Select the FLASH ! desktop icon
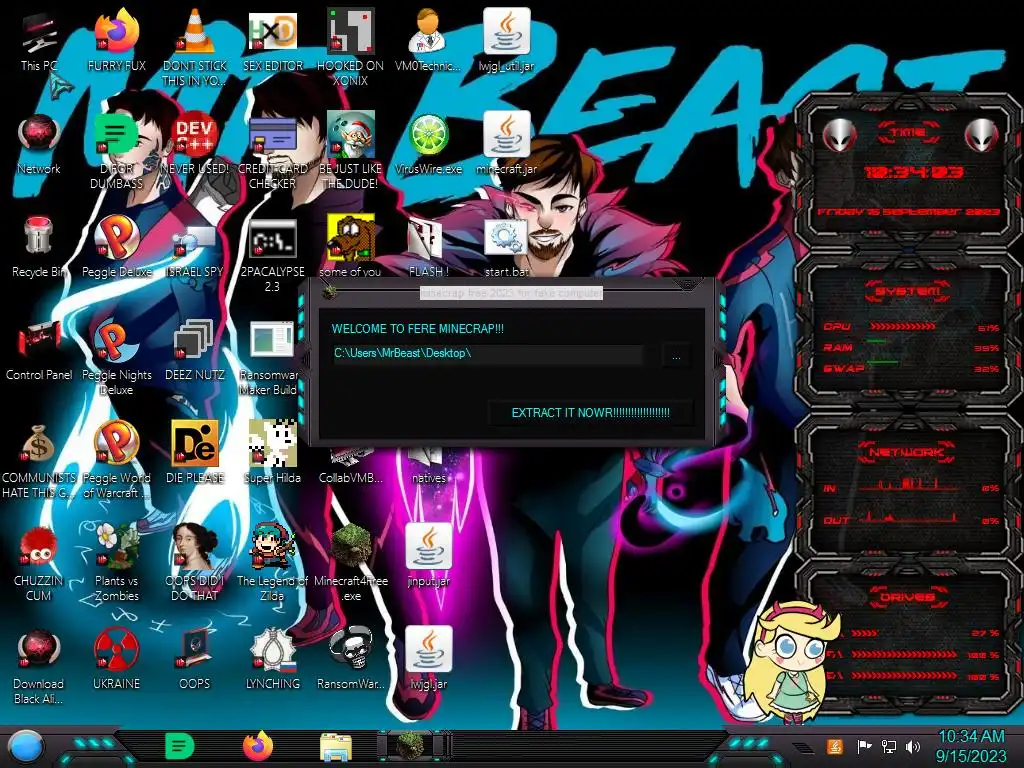1024x768 pixels. point(428,247)
